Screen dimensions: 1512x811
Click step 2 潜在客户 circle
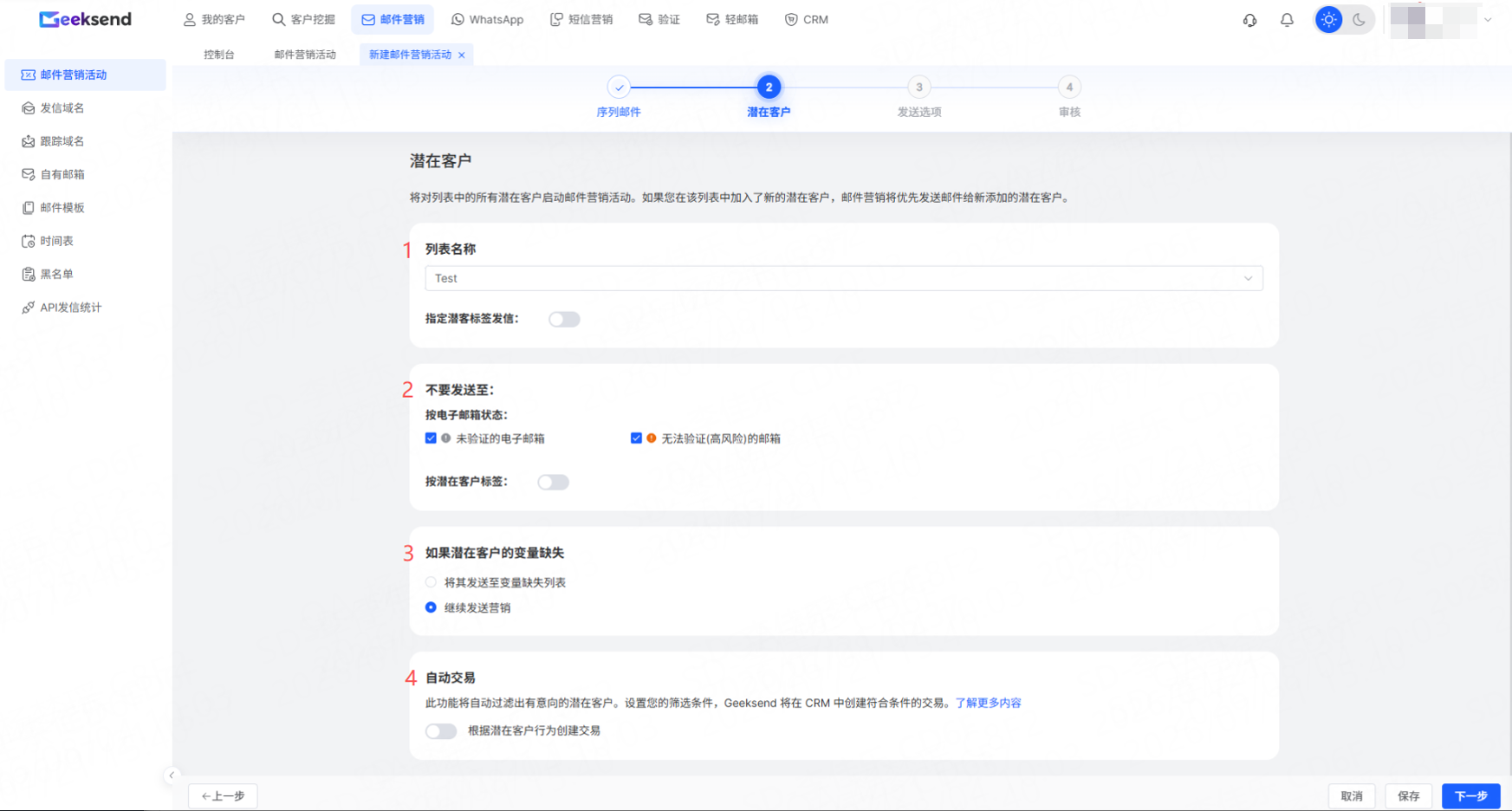coord(769,87)
